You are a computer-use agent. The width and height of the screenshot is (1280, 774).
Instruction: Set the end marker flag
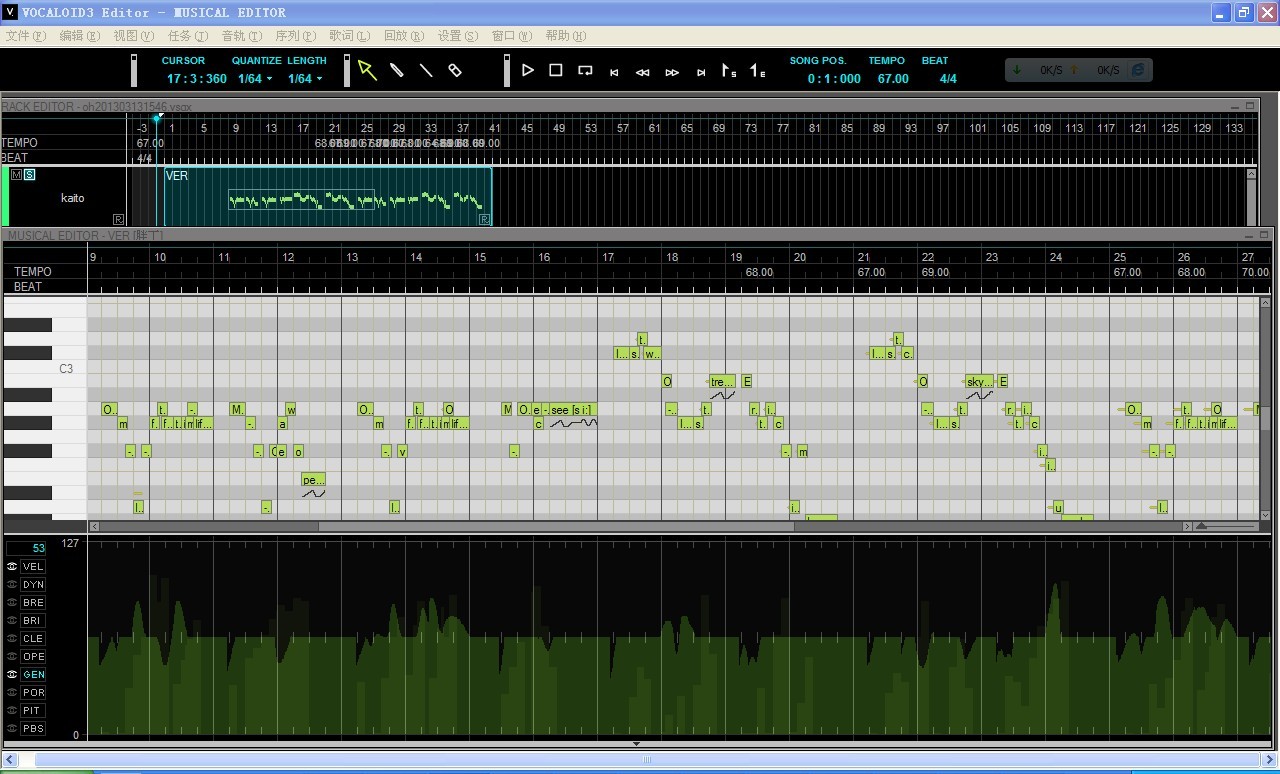[x=758, y=71]
